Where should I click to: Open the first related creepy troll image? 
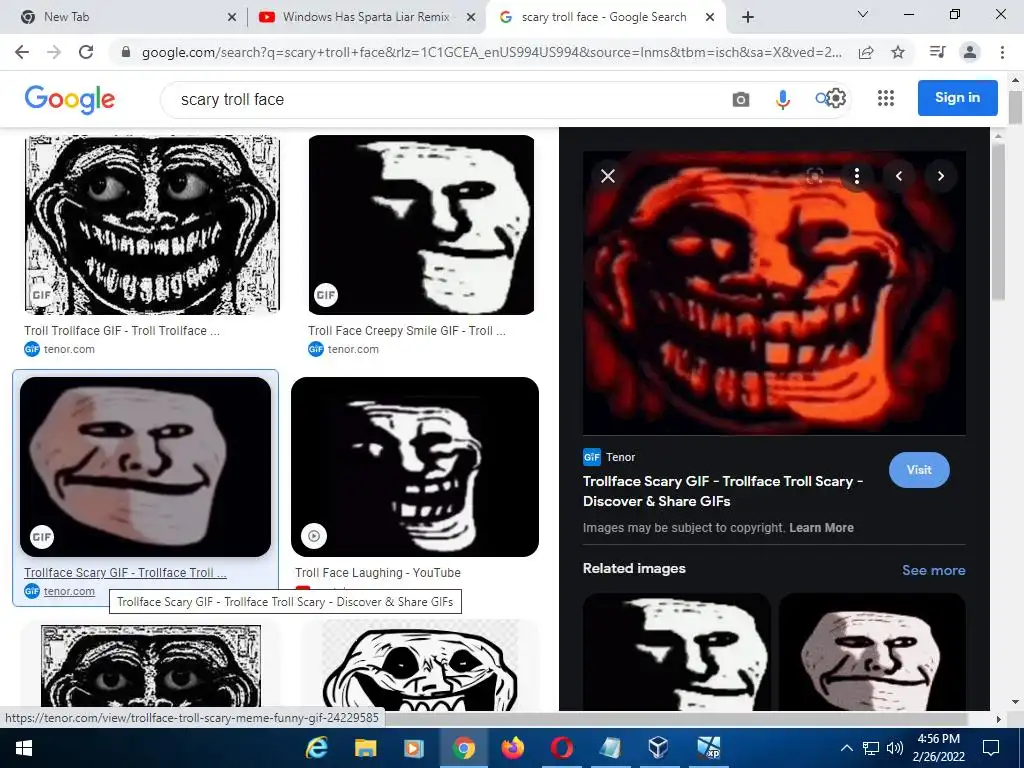pos(677,652)
